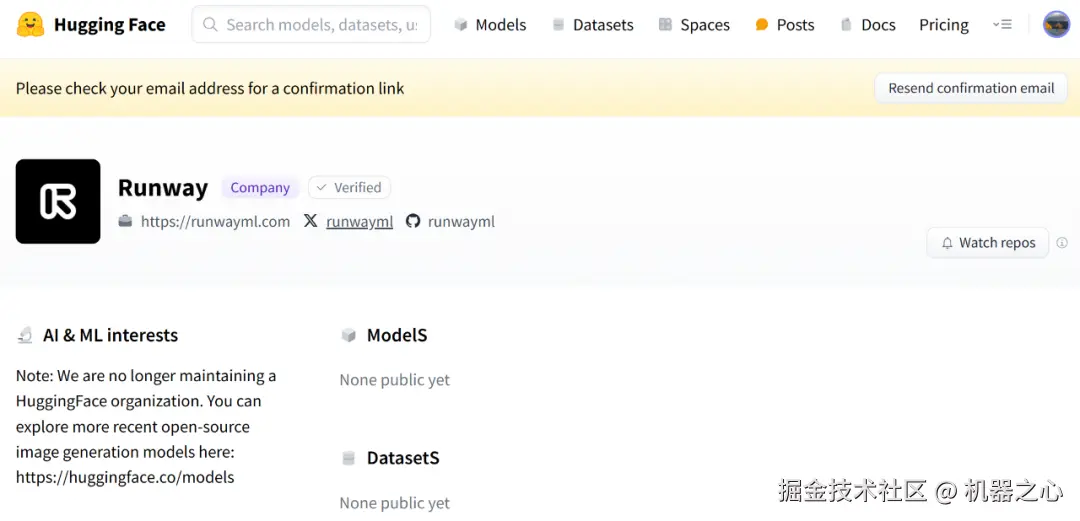Screen dimensions: 1080x521
Task: Toggle Watch repos for Runway
Action: pyautogui.click(x=987, y=243)
